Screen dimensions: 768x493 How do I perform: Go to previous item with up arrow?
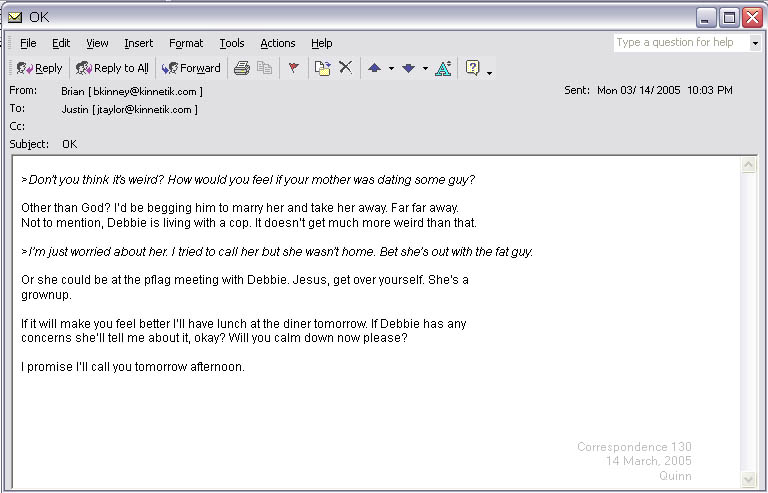point(375,68)
